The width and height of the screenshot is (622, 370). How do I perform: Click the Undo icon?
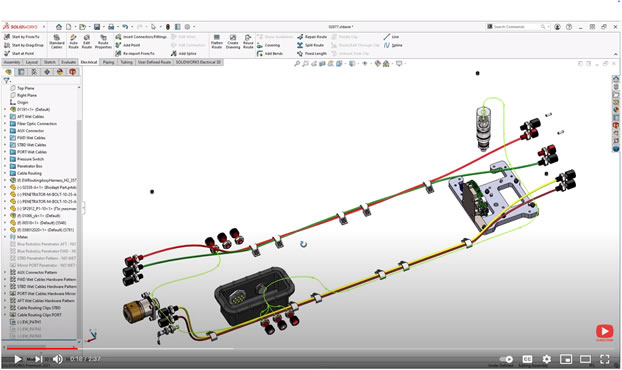pos(125,27)
